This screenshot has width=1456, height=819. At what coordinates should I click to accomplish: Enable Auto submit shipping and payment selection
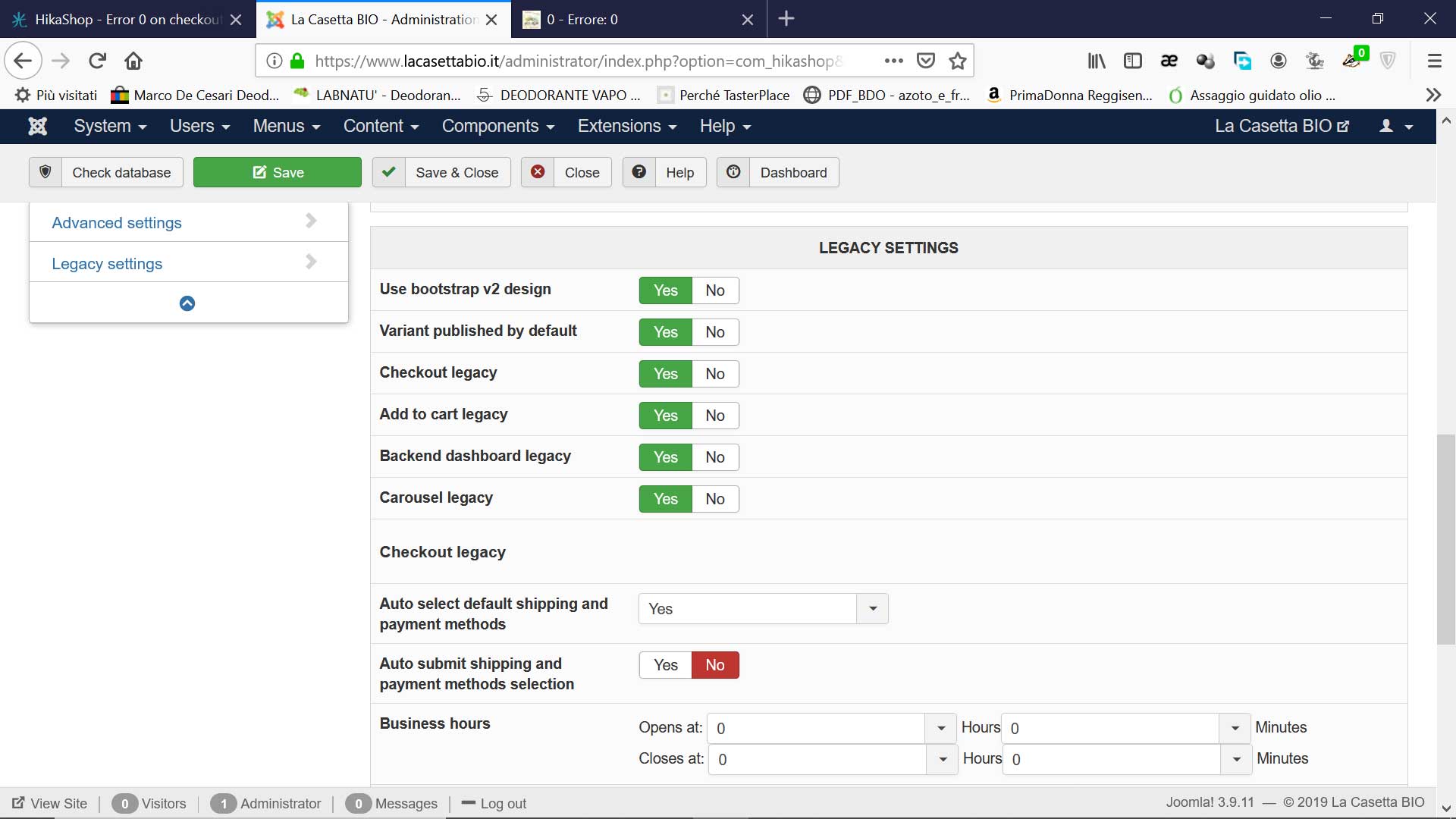(x=665, y=665)
